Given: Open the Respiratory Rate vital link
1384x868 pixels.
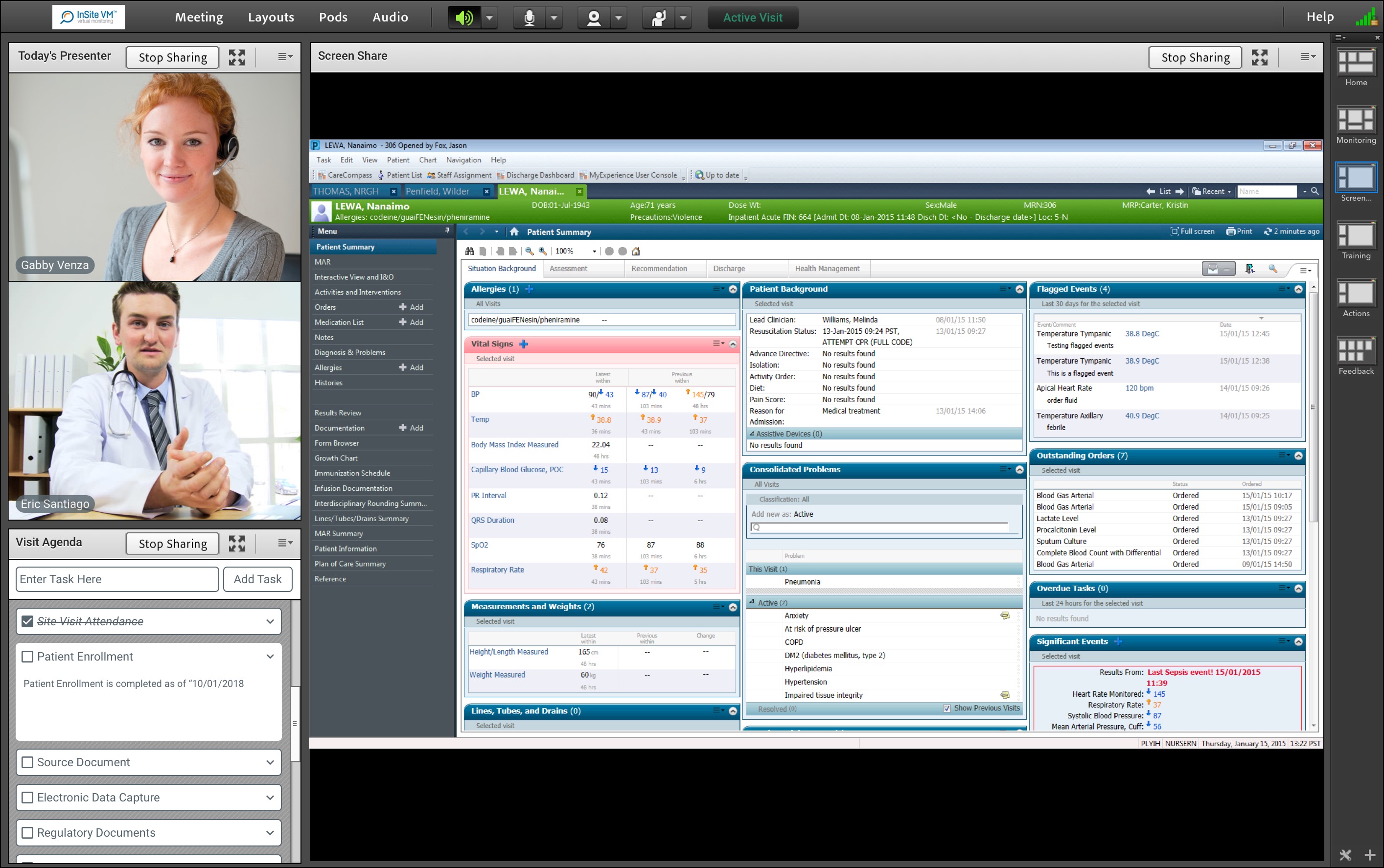Looking at the screenshot, I should tap(497, 570).
